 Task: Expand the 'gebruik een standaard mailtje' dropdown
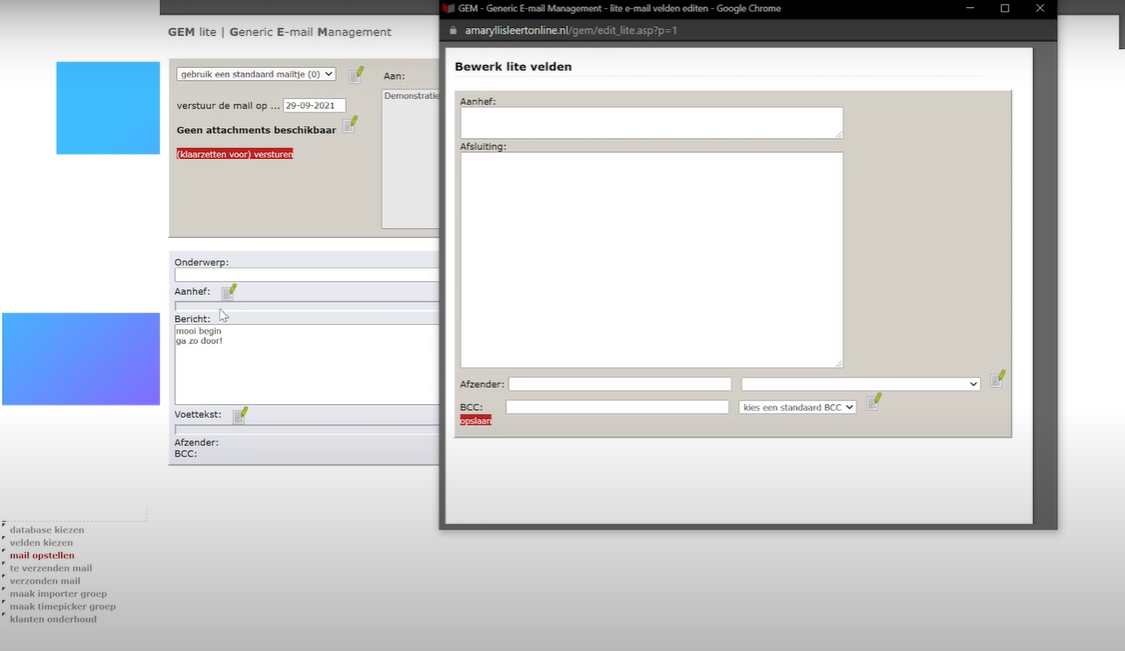pos(256,74)
